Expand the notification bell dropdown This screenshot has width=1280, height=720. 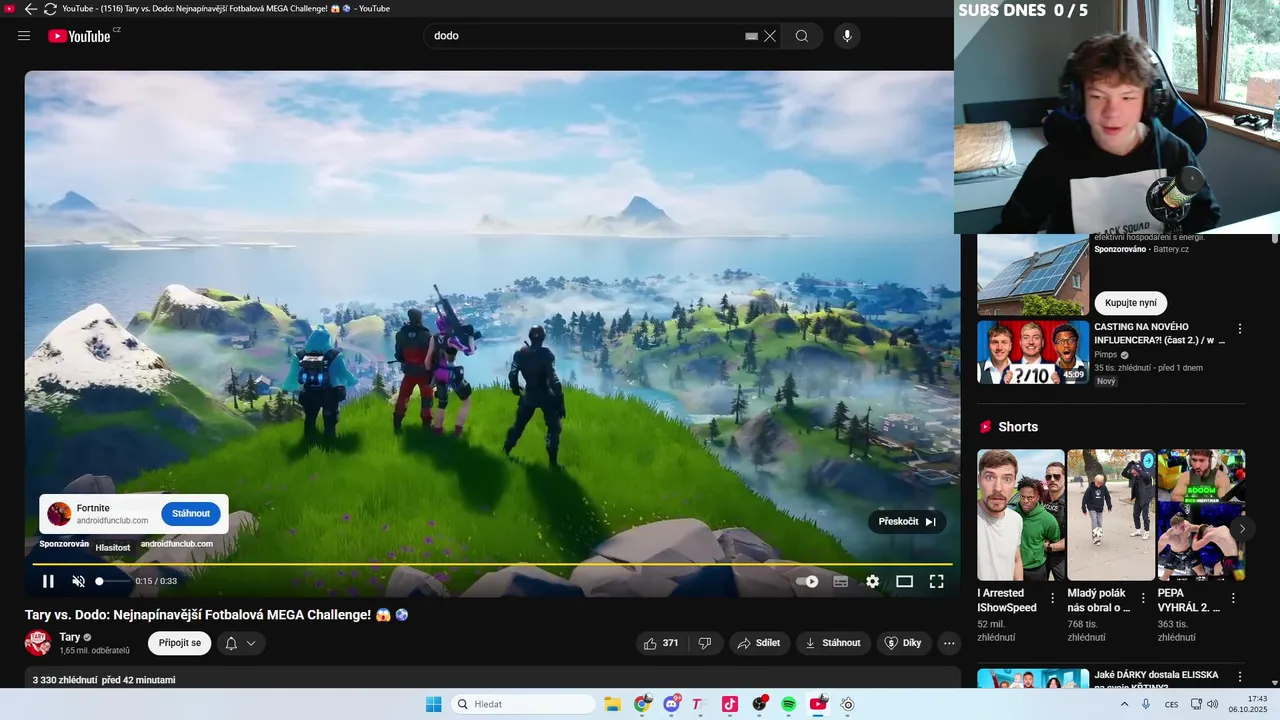tap(241, 643)
